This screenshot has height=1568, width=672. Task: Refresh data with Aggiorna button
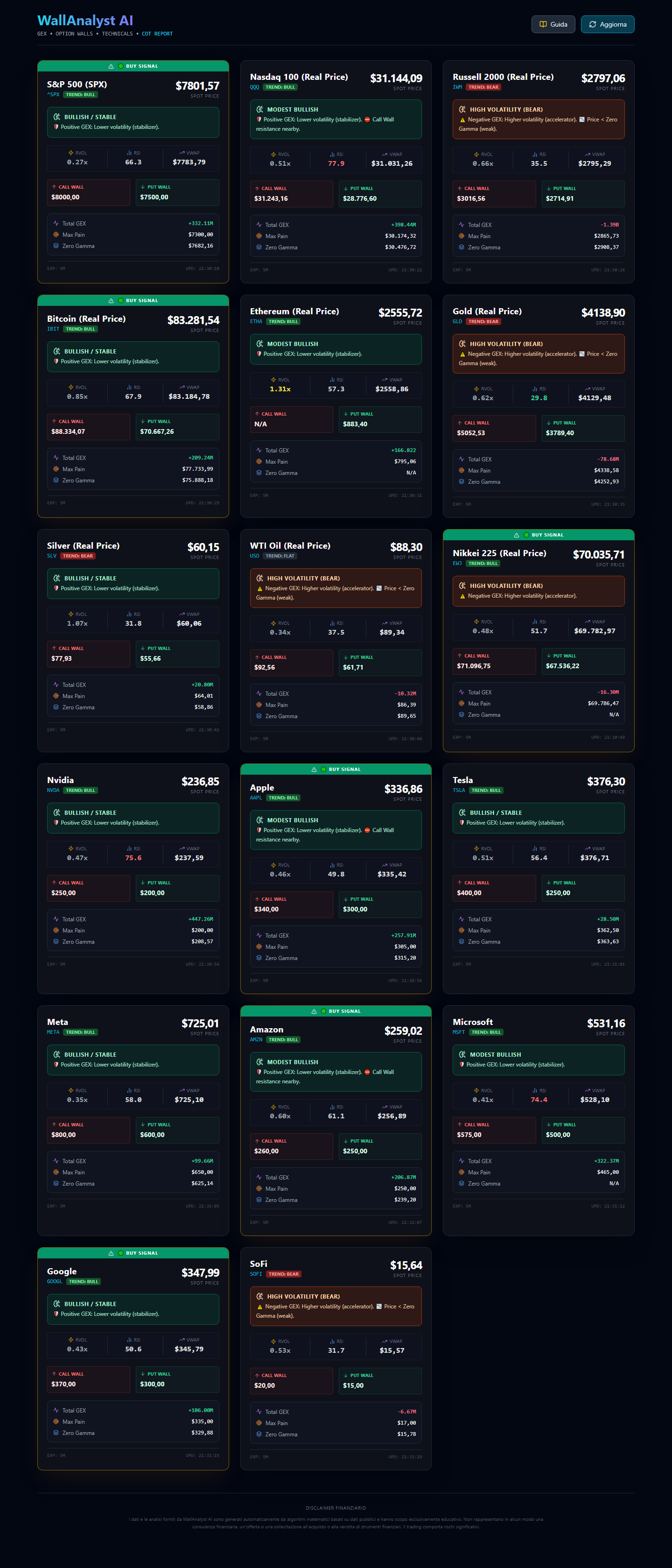coord(607,24)
